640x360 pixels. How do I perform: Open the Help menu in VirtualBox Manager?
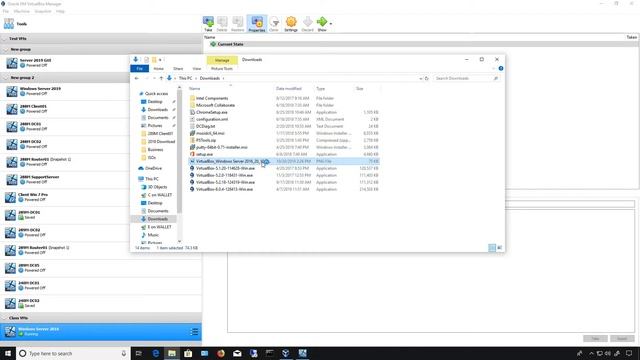click(60, 11)
